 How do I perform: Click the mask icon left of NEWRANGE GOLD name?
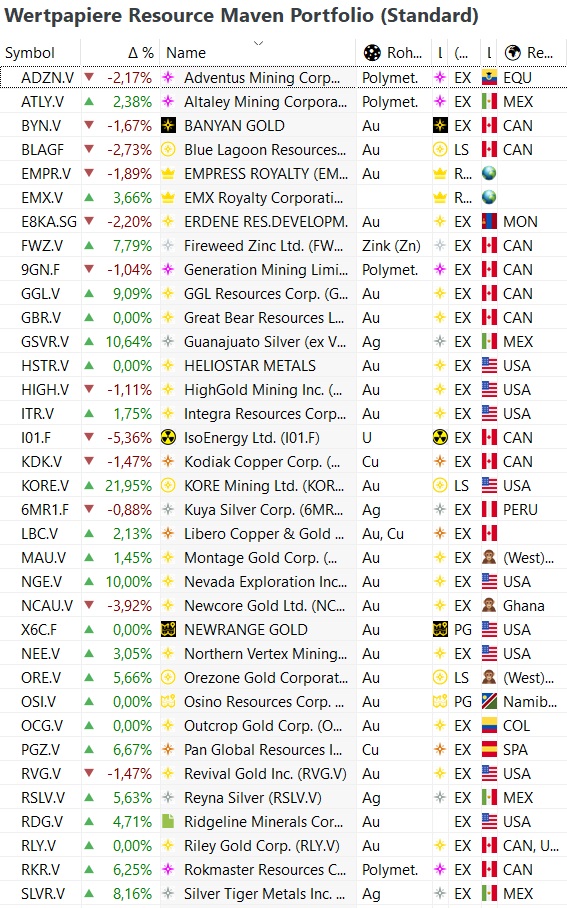tap(168, 630)
